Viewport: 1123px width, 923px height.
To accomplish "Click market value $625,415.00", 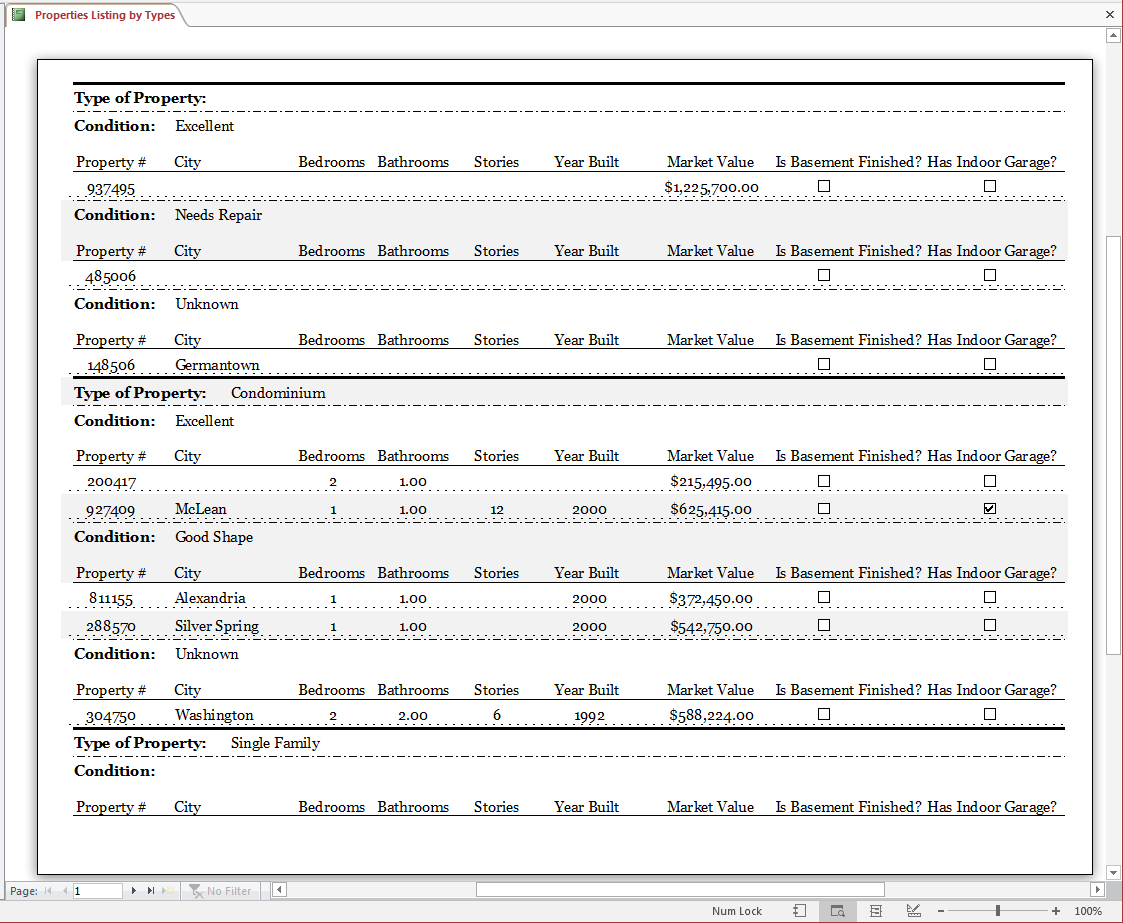I will point(711,510).
